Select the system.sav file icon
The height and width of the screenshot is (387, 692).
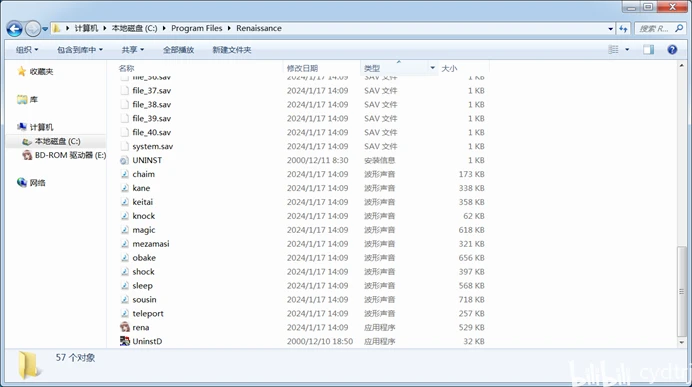[x=125, y=146]
